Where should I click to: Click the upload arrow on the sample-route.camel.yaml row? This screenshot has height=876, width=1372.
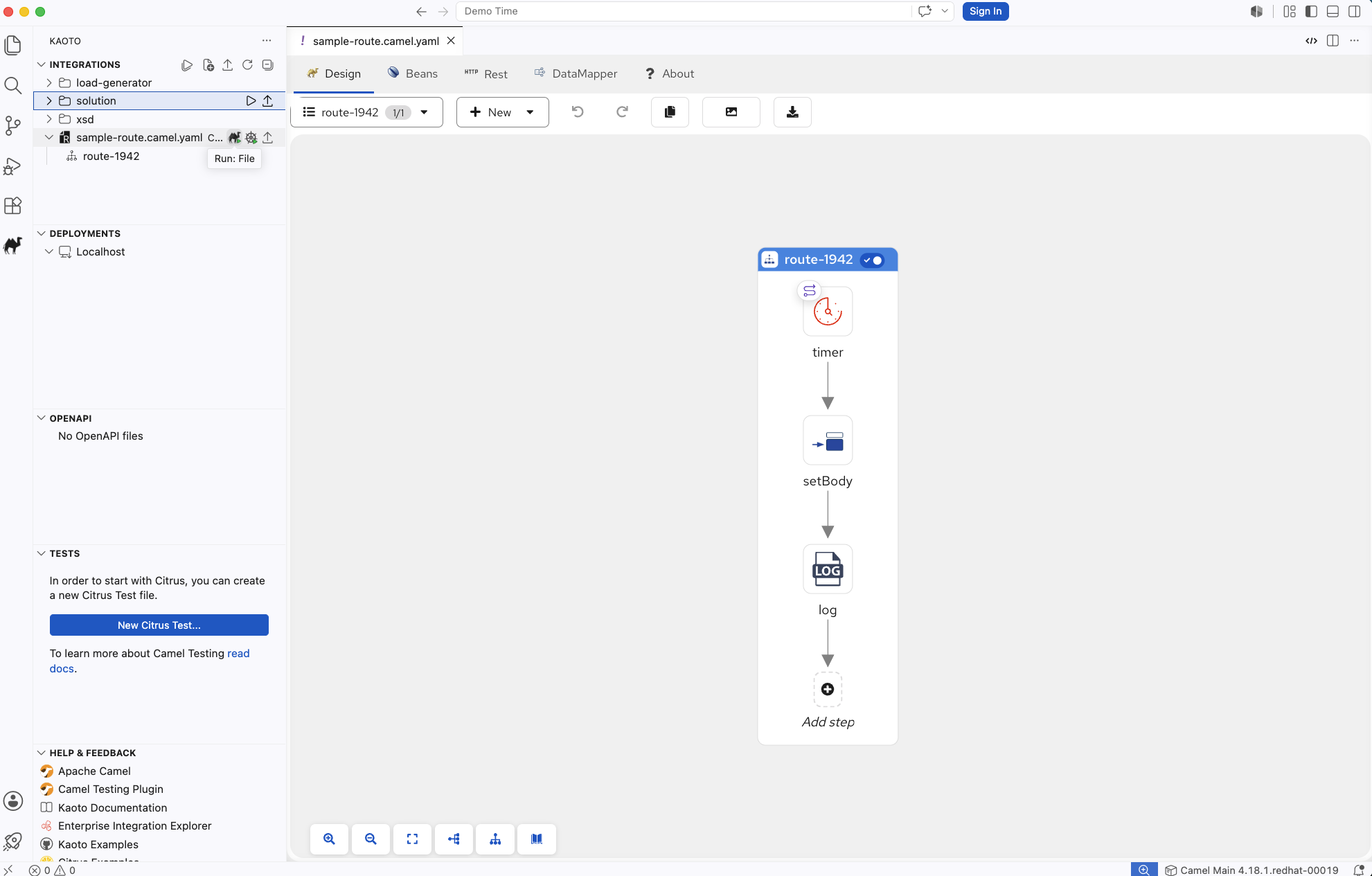click(268, 138)
